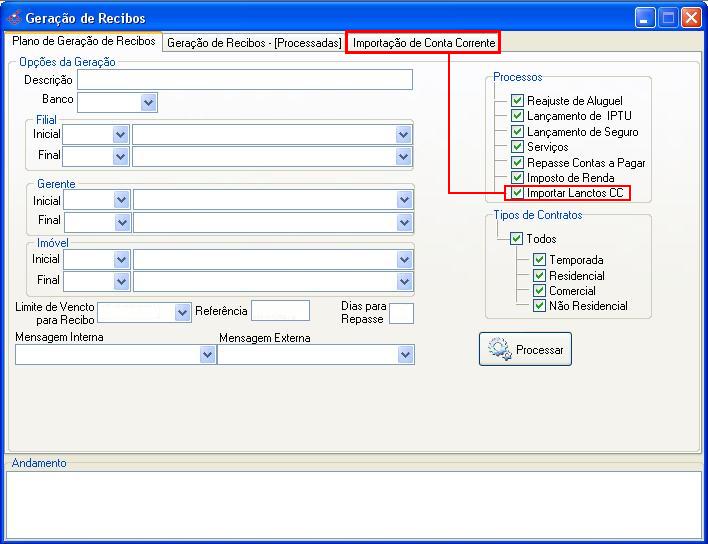Image resolution: width=708 pixels, height=544 pixels.
Task: Toggle the Imposto de Renda checkbox
Action: (517, 177)
